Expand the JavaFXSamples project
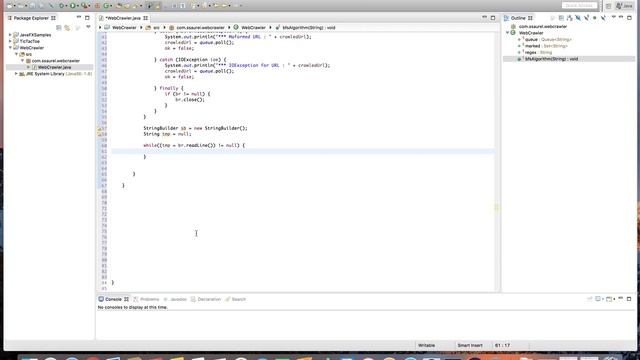 [10, 35]
